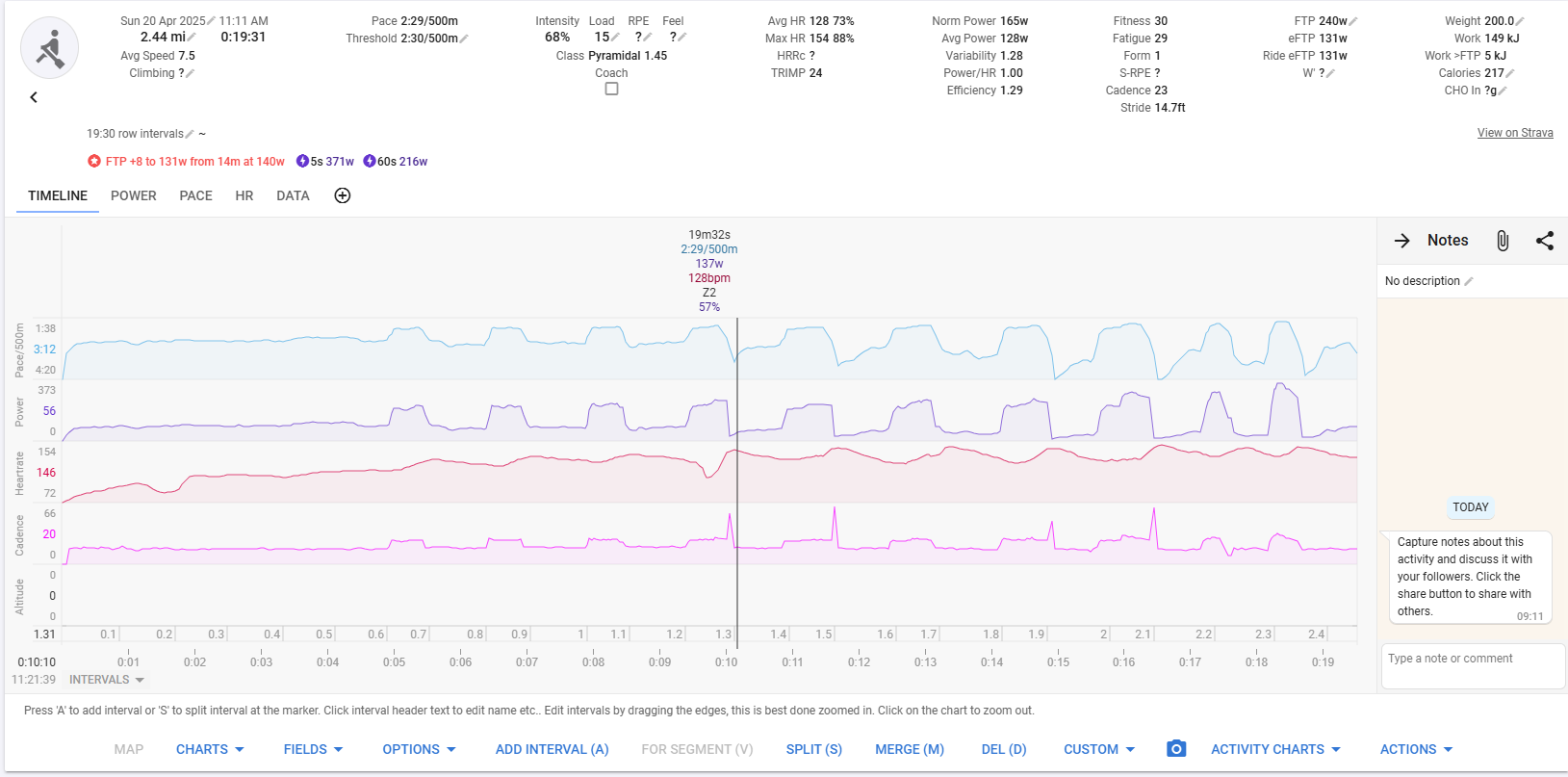Click the Ride eFTP 131w stat

[x=1305, y=56]
